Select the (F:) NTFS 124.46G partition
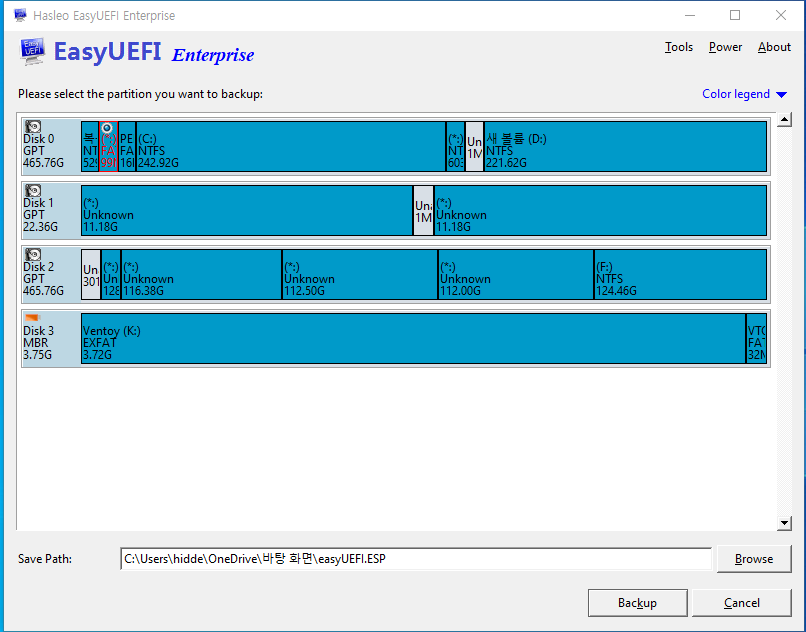Image resolution: width=806 pixels, height=632 pixels. (x=681, y=275)
